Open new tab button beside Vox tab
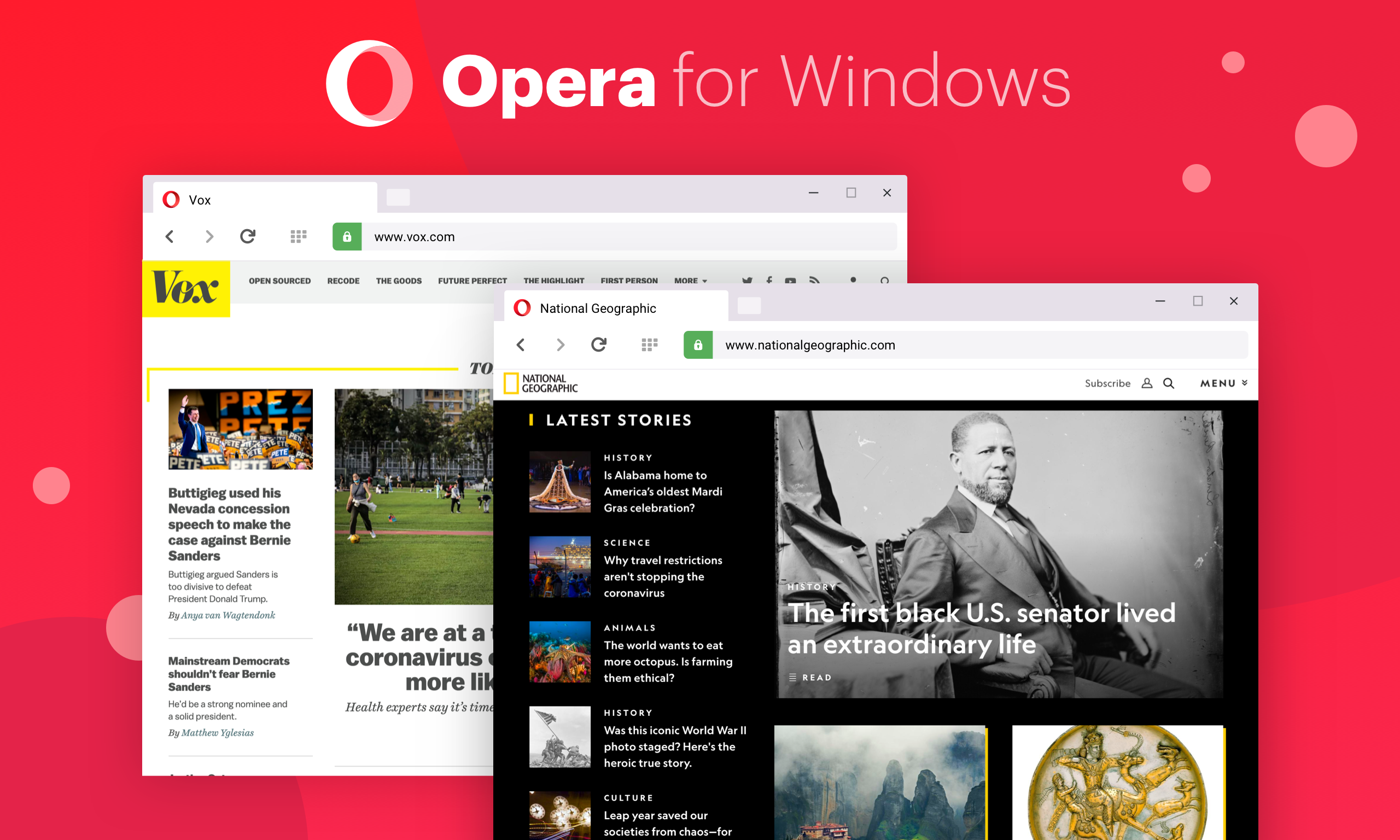Viewport: 1400px width, 840px height. click(398, 197)
